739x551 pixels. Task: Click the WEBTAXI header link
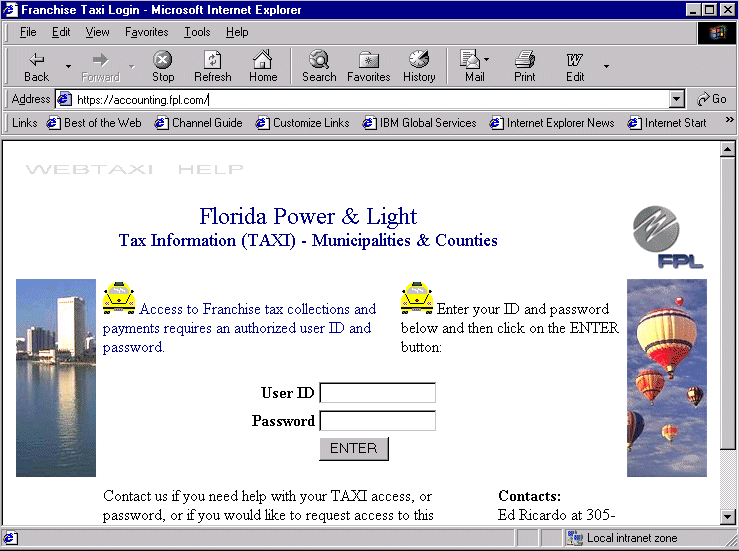coord(89,169)
